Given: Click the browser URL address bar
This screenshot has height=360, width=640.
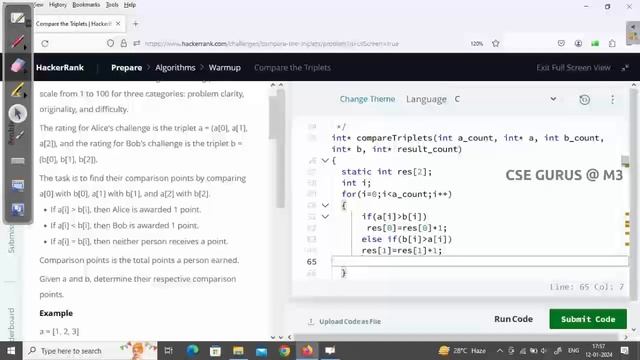Looking at the screenshot, I should click(x=271, y=43).
